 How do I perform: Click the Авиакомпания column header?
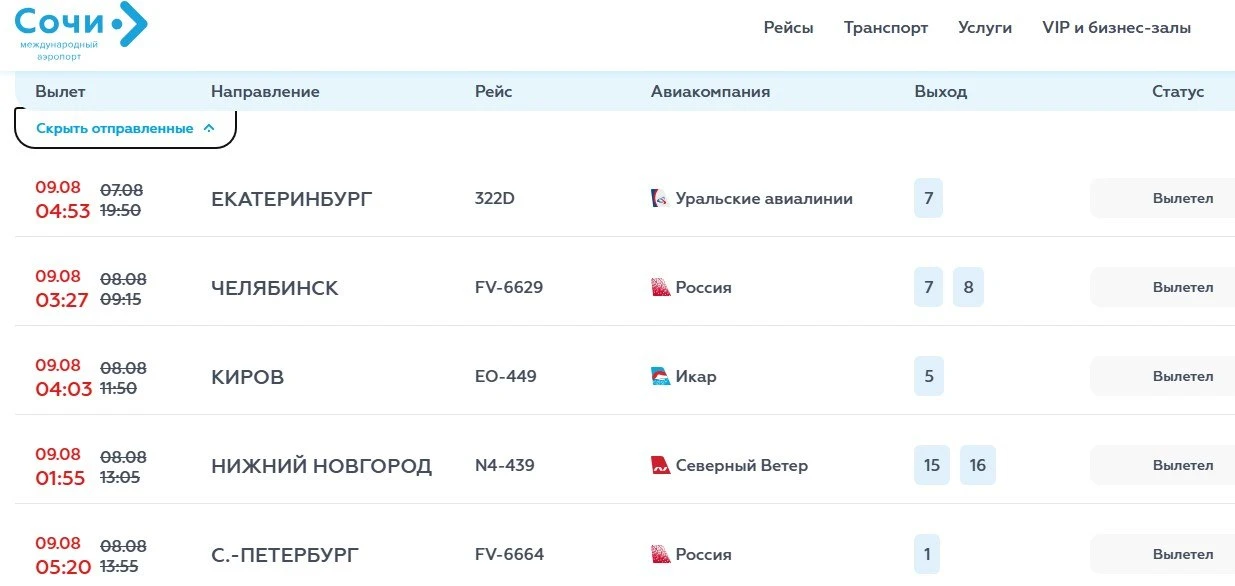pos(710,91)
